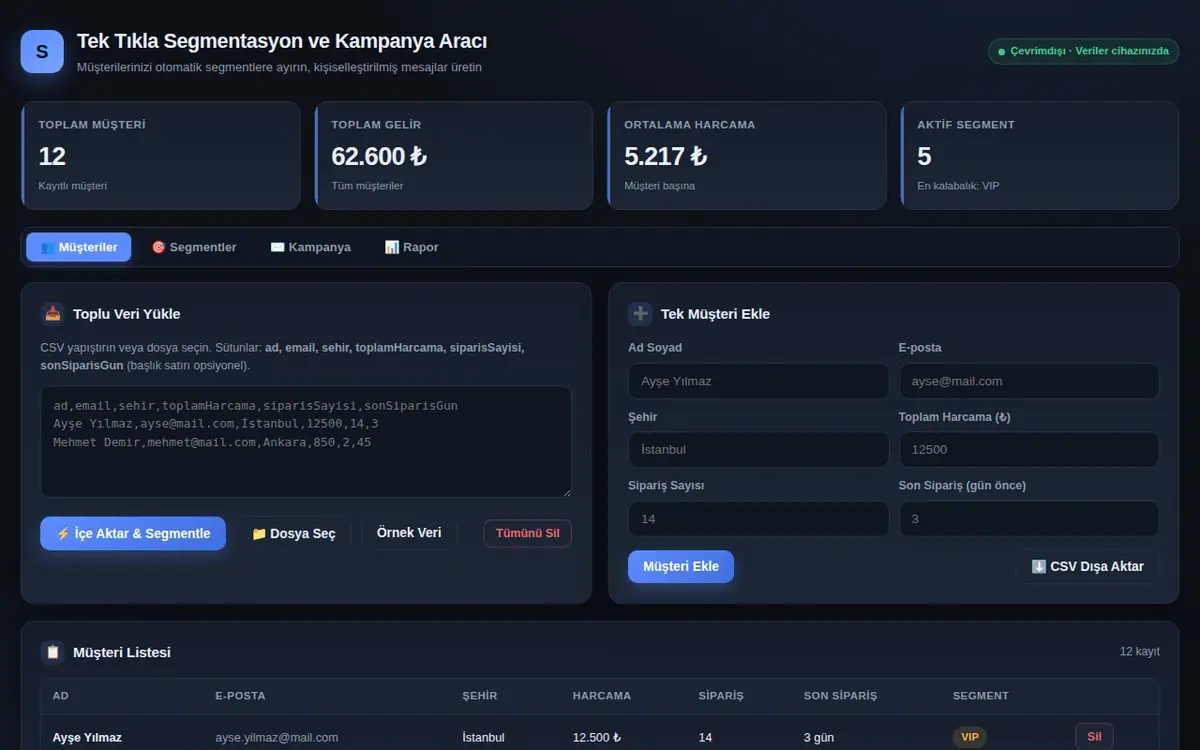Image resolution: width=1200 pixels, height=750 pixels.
Task: Click the Toplam Gelir stat card
Action: (453, 155)
